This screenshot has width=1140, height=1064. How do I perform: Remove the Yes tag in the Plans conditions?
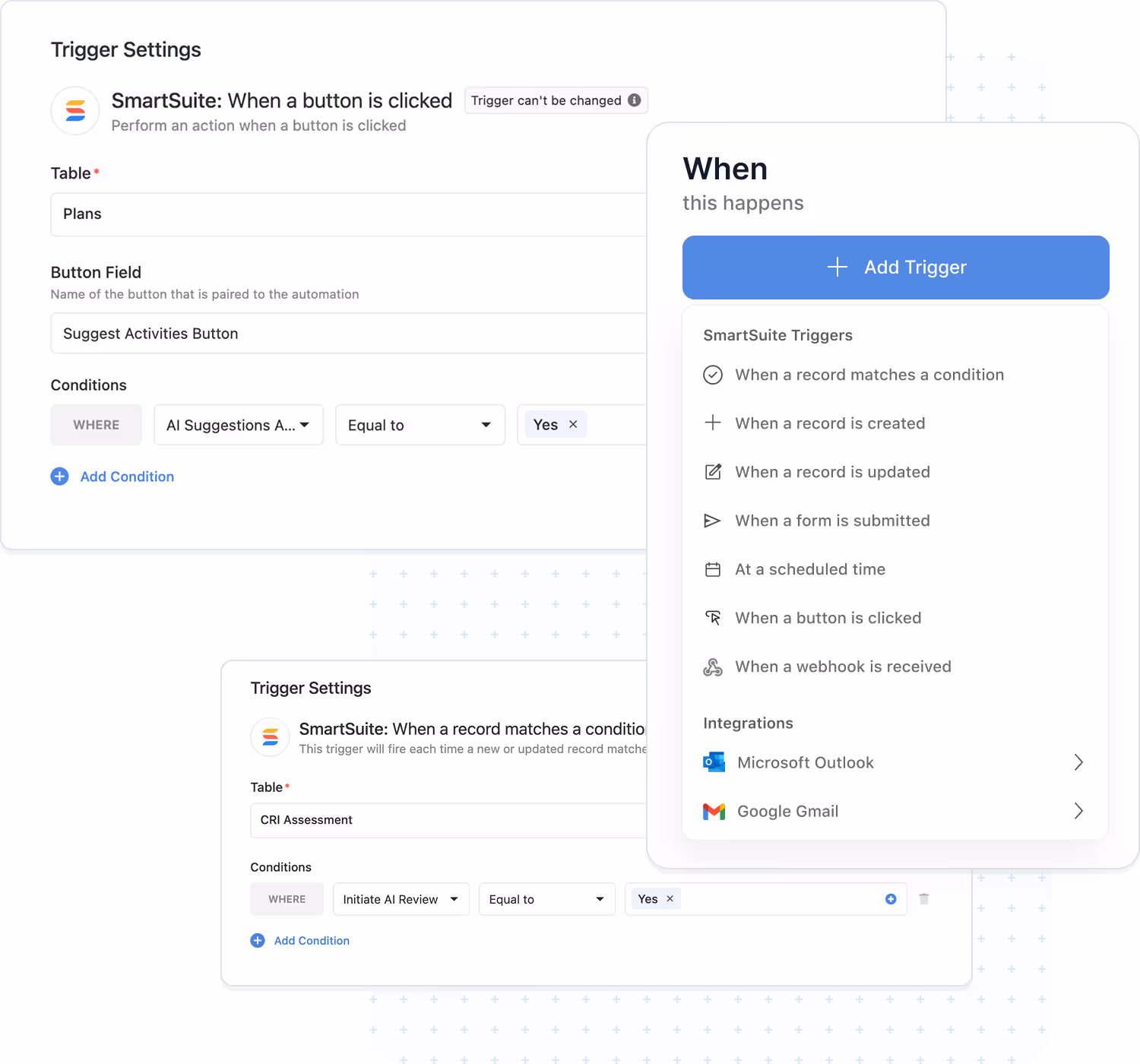click(573, 425)
